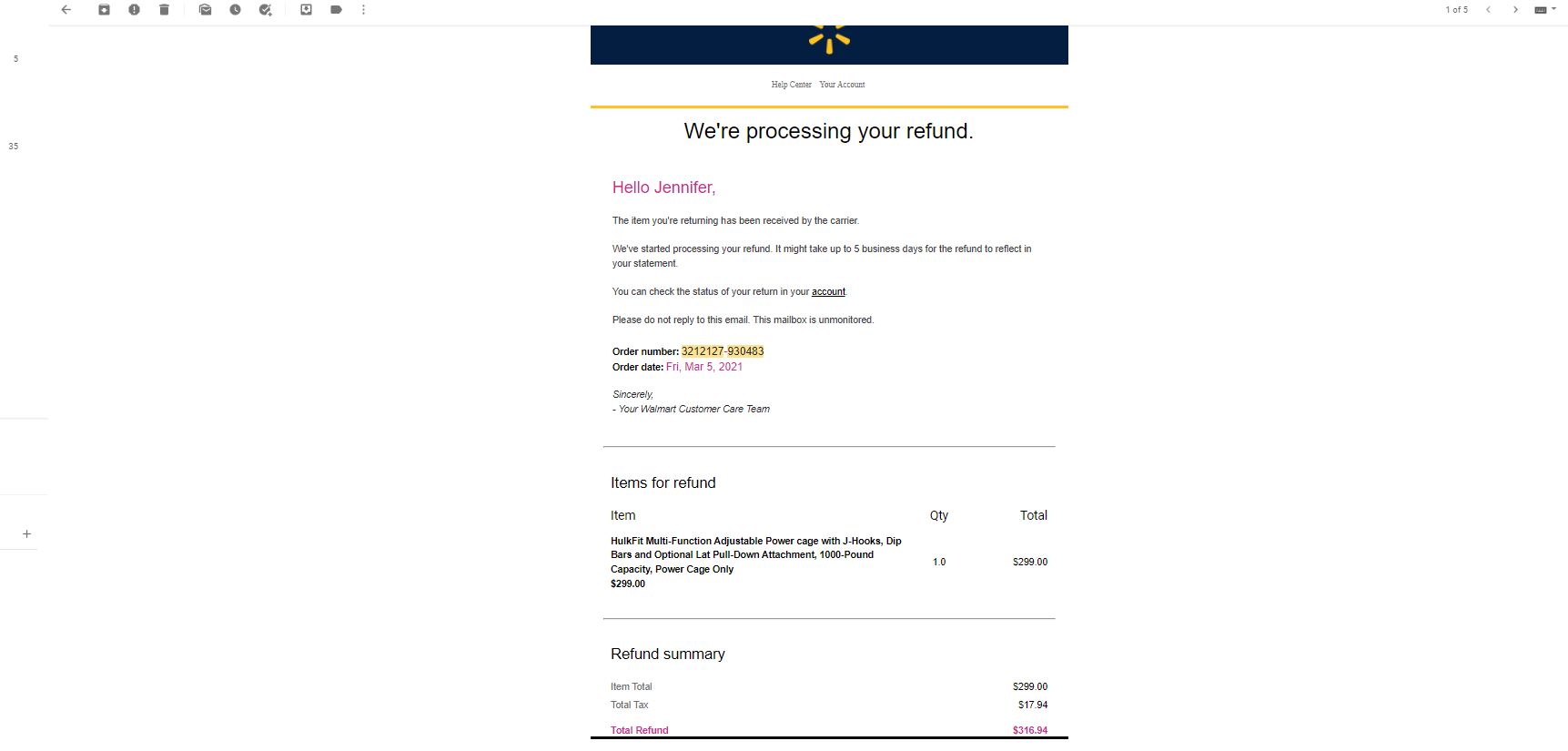
Task: Mark the email as unread
Action: click(205, 10)
